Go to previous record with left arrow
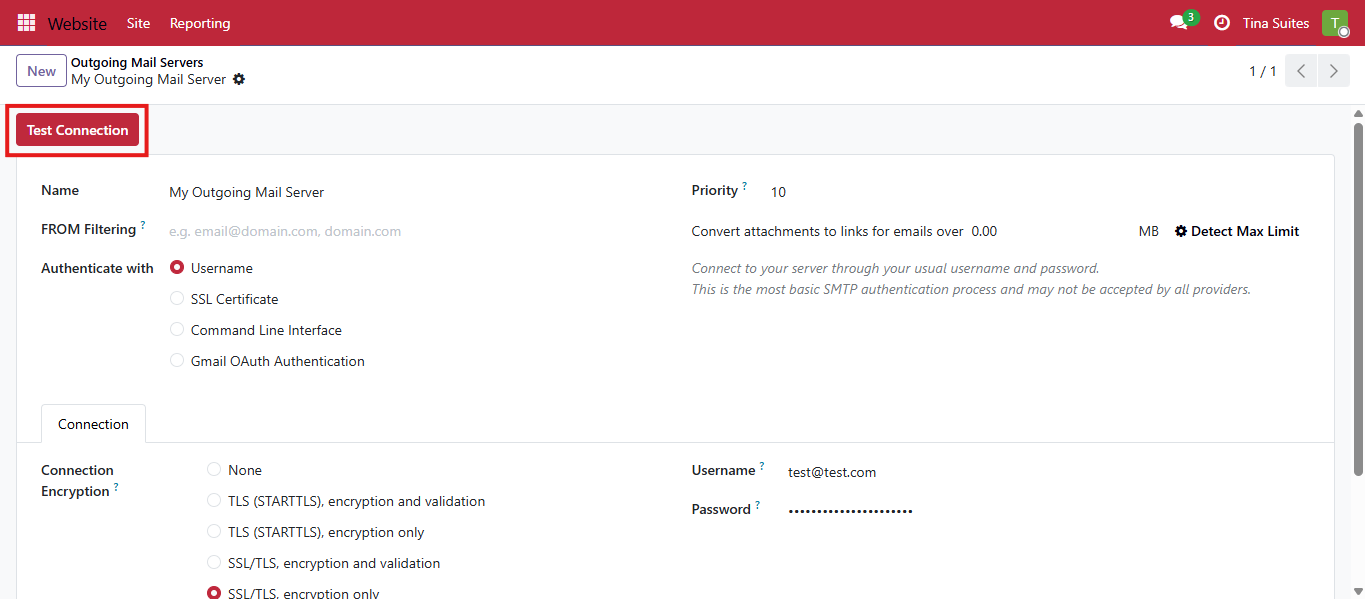The image size is (1365, 599). click(1301, 71)
